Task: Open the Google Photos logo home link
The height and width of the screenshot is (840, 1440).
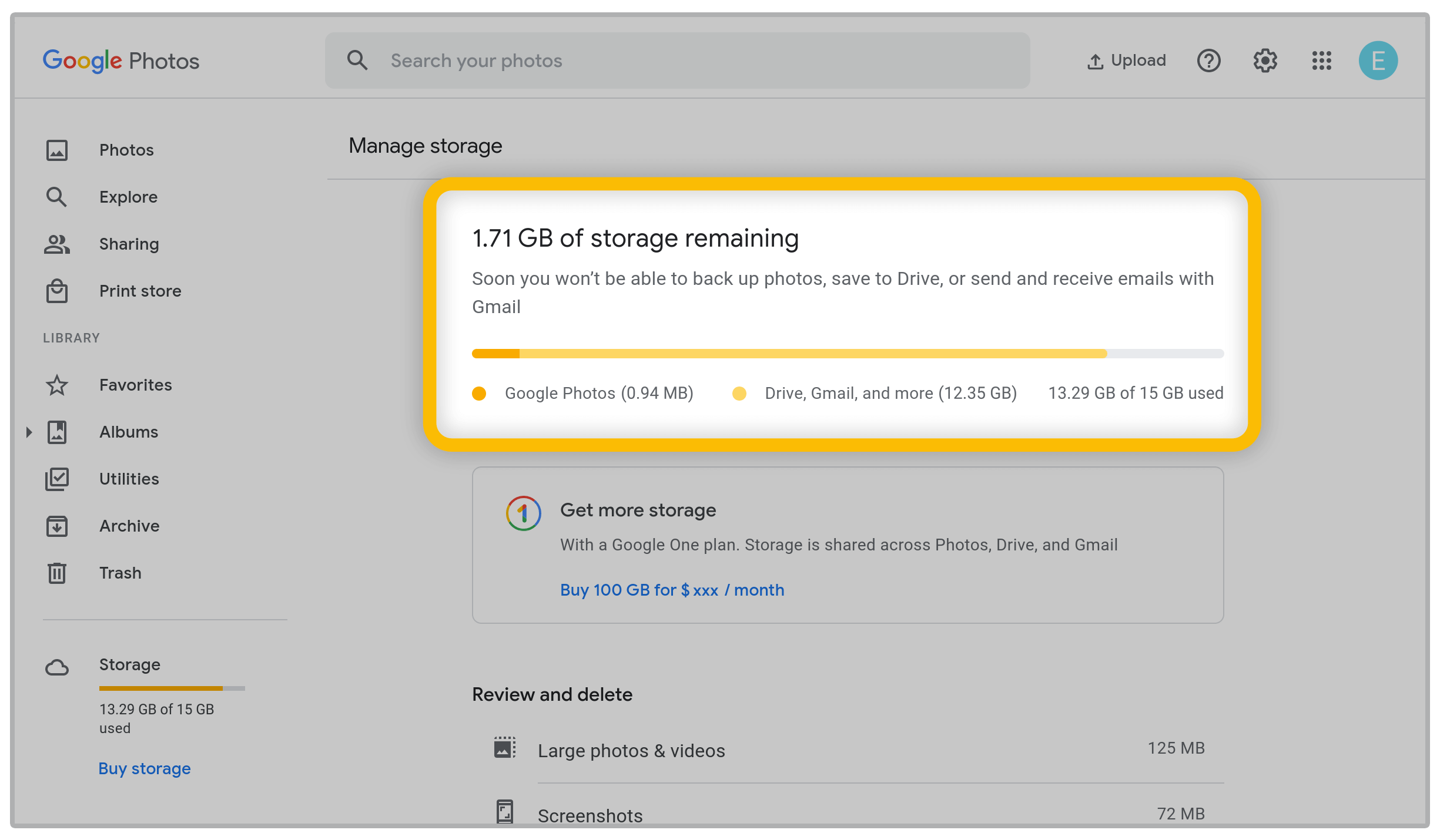Action: [x=121, y=61]
